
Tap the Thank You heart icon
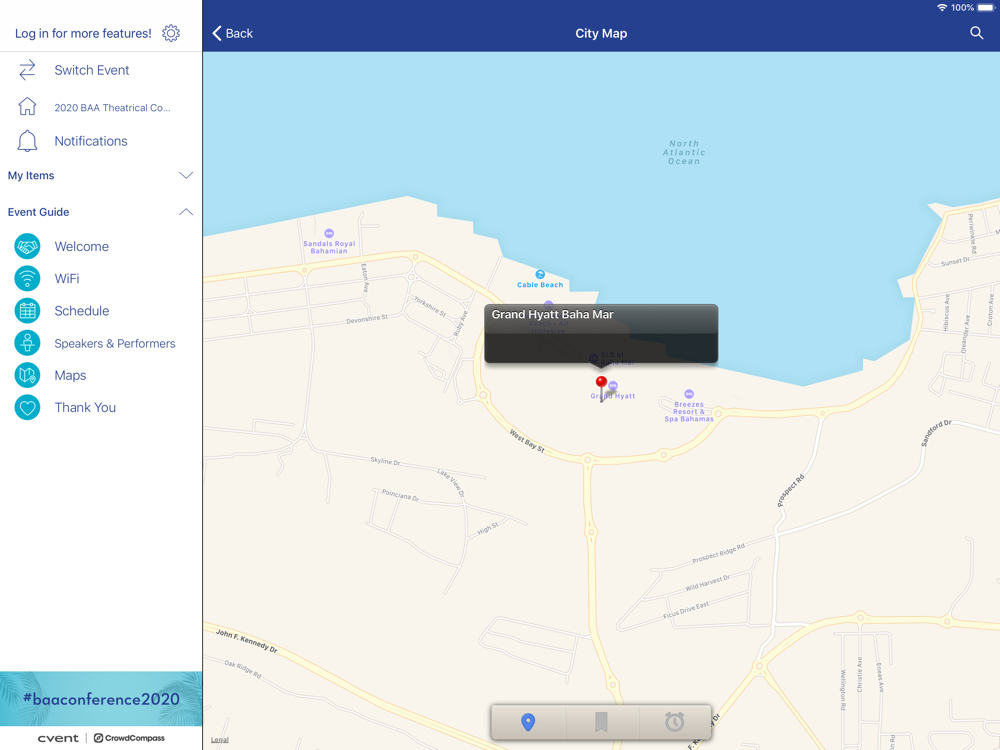point(27,408)
